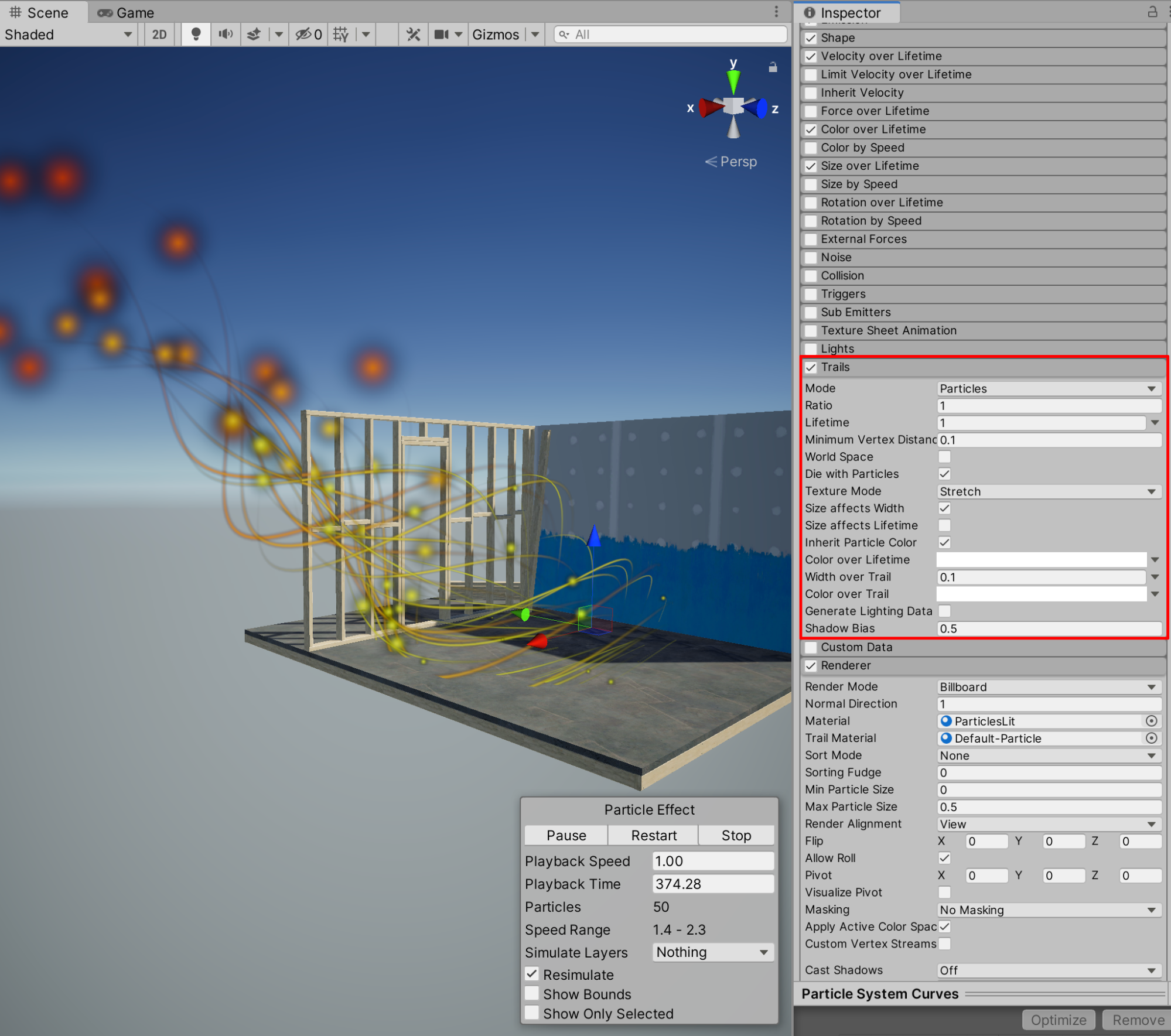Open the Shaded draw mode dropdown

click(69, 35)
